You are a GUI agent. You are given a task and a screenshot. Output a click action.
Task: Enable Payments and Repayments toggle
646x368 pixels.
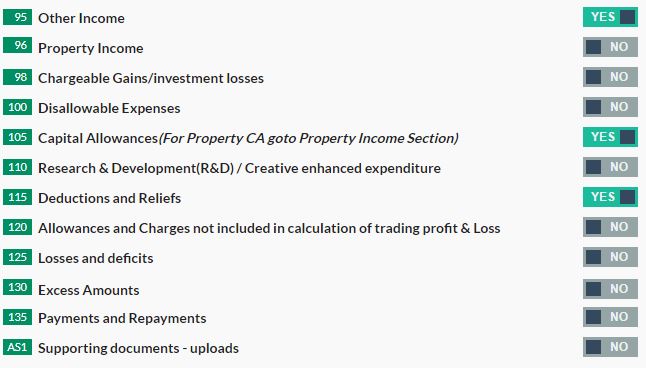point(610,317)
